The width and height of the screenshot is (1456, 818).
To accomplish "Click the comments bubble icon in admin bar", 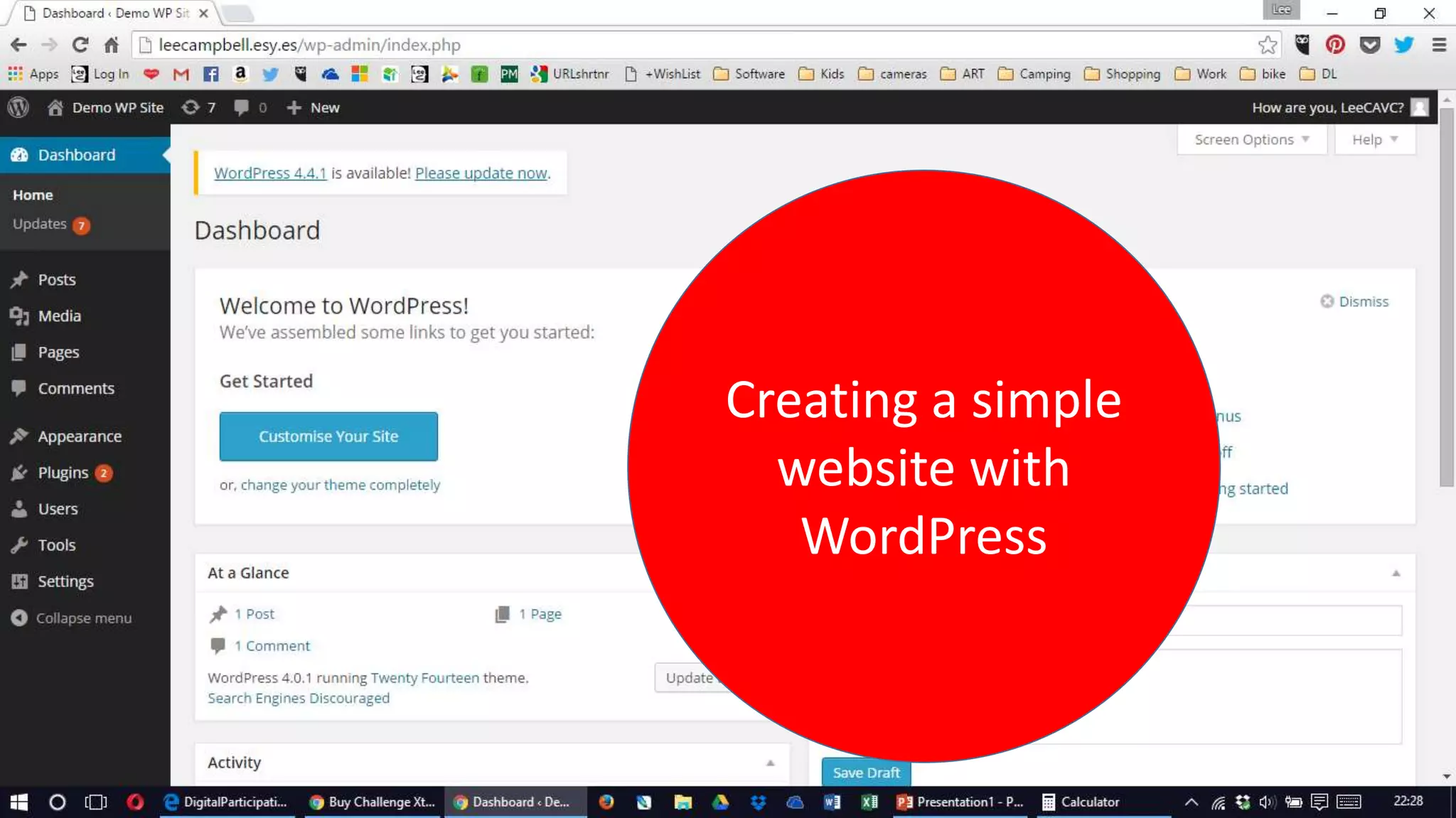I will [242, 107].
